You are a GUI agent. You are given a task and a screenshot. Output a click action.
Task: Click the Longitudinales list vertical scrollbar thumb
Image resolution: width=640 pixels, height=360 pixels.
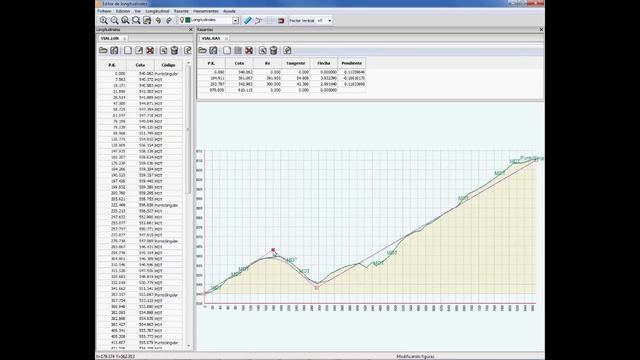(189, 130)
